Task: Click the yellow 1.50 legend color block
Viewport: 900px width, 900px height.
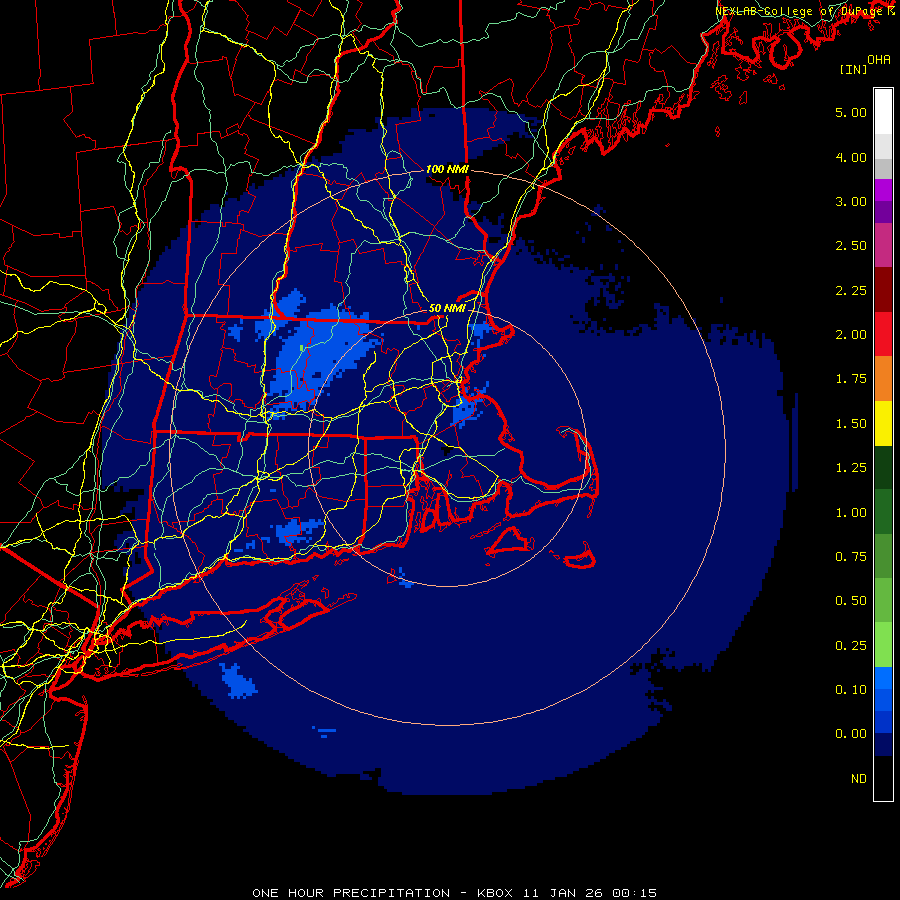Action: 883,423
